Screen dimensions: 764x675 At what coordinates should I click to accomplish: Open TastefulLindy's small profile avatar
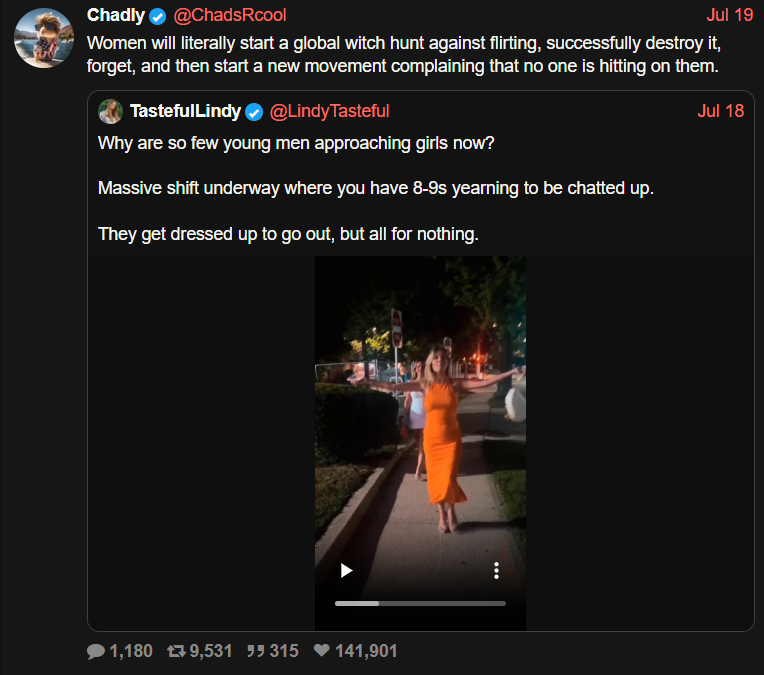click(x=111, y=112)
